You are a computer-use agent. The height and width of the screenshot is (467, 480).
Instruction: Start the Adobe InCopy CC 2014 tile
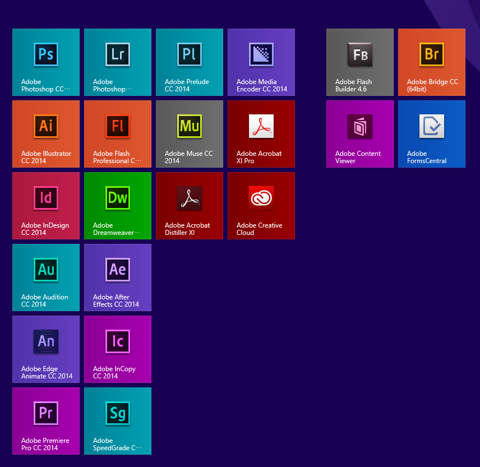118,349
